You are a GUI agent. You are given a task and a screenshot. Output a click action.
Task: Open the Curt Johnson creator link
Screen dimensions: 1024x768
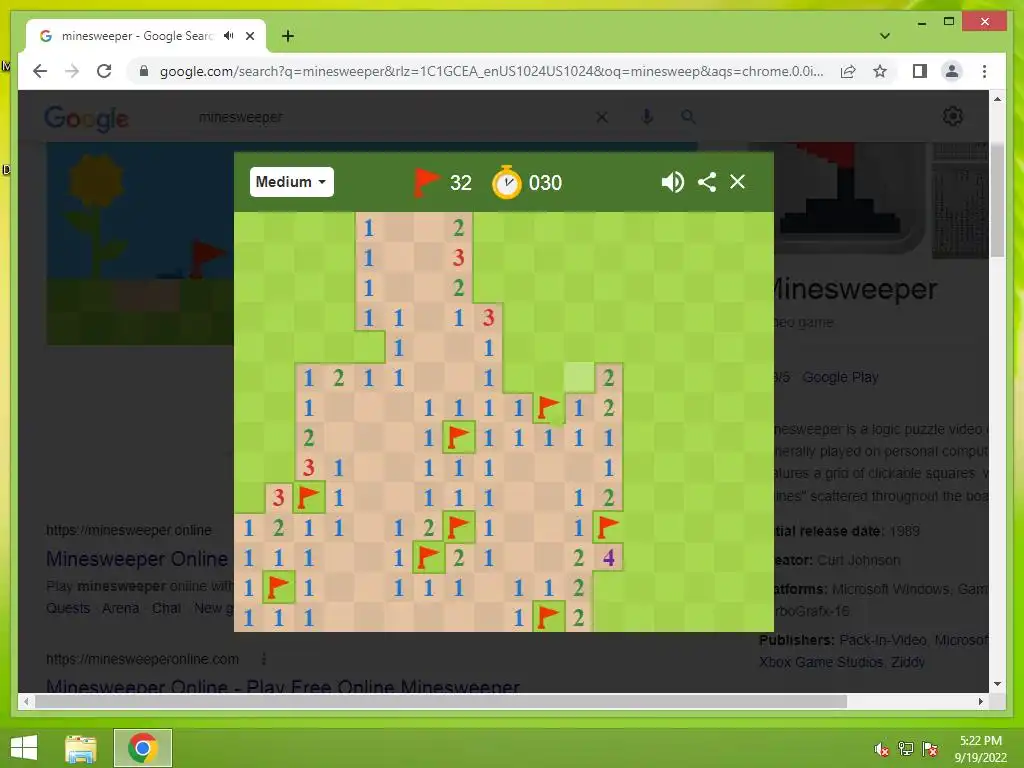coord(859,560)
